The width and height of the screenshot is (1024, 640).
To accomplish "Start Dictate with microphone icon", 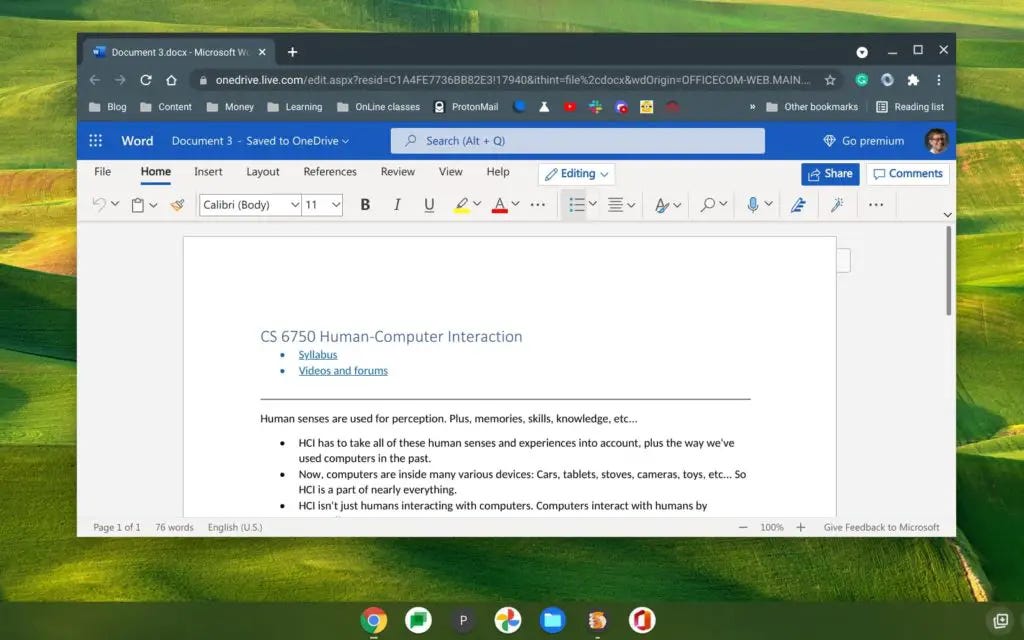I will [753, 204].
